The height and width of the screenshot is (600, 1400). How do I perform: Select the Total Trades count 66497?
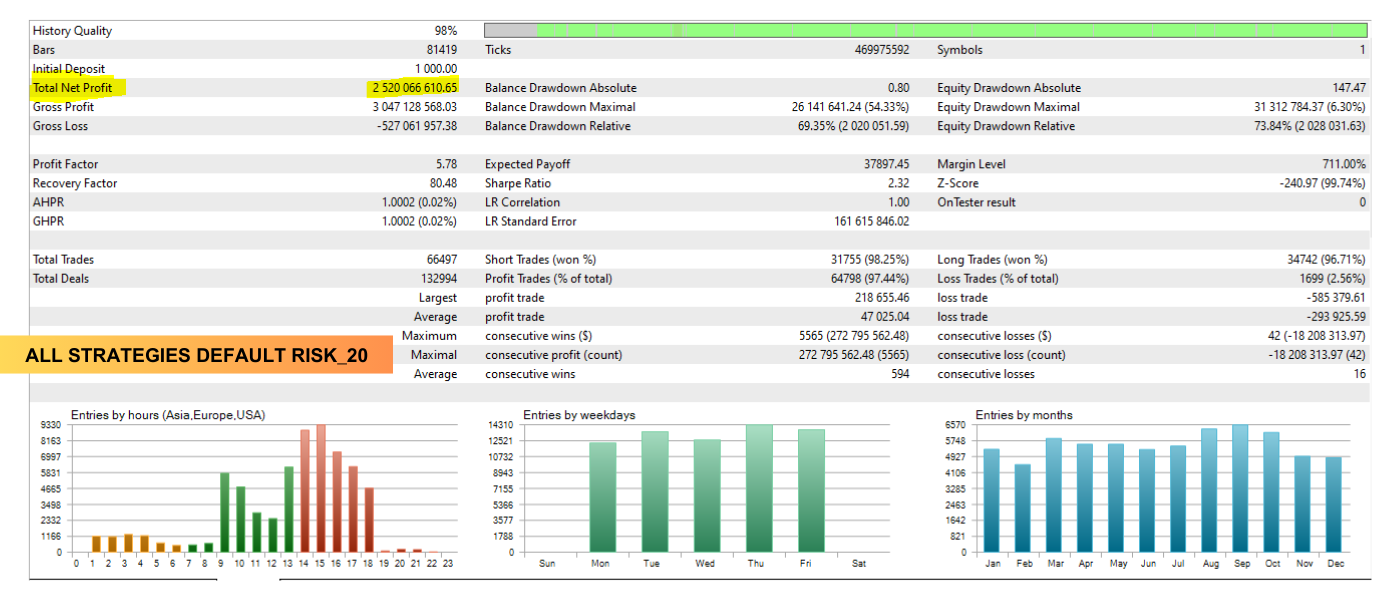pos(441,260)
